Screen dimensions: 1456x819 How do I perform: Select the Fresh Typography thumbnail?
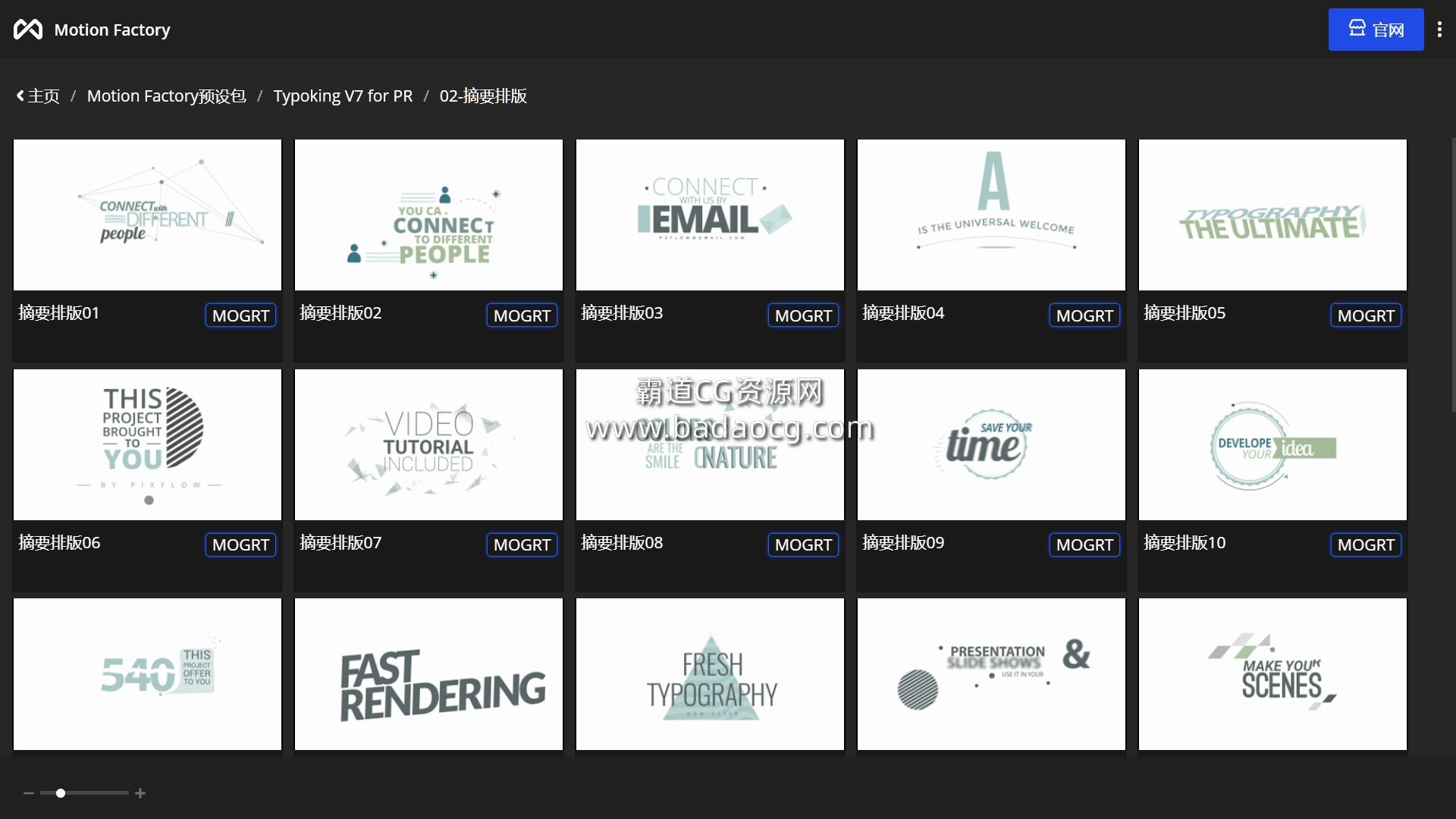(x=710, y=674)
